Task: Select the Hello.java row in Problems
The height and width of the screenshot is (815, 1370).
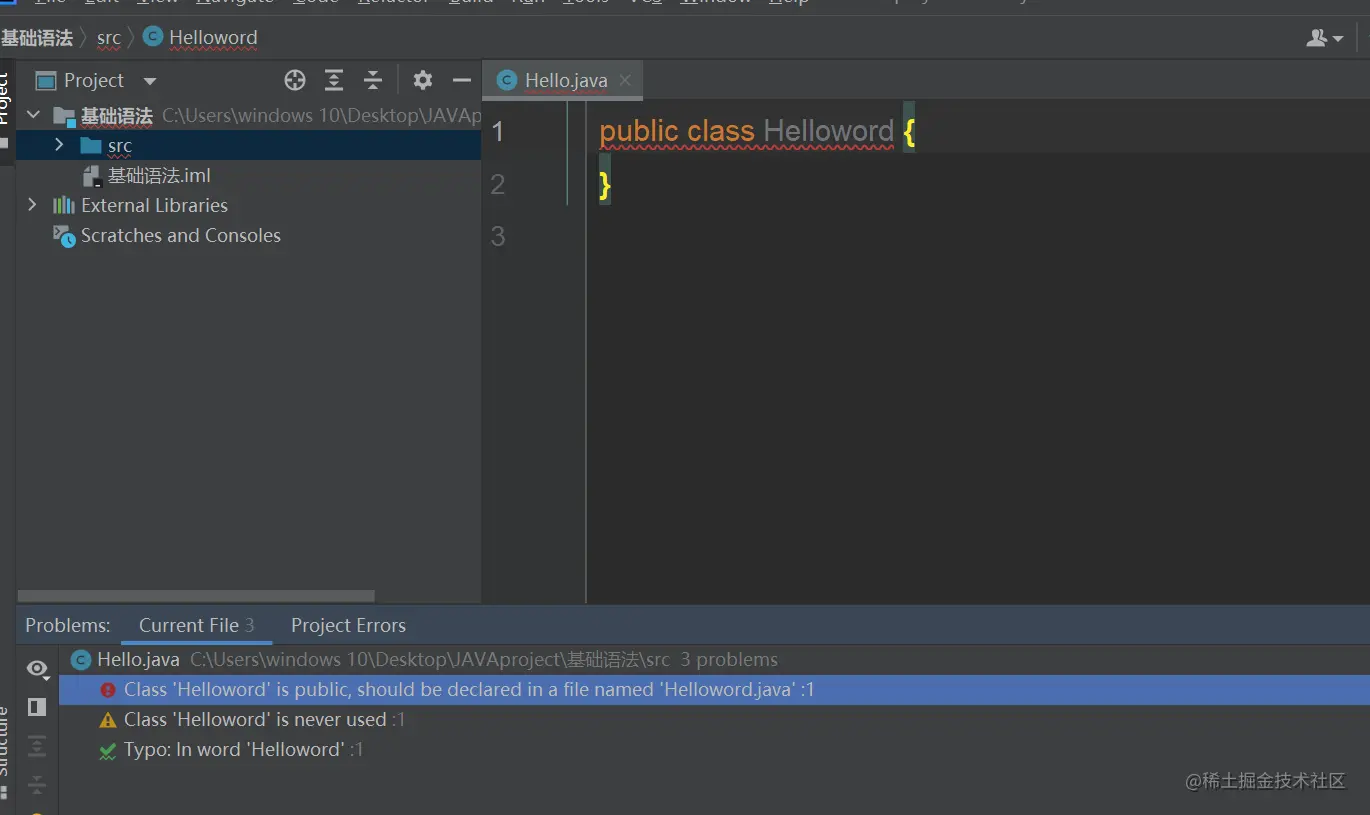Action: click(714, 660)
